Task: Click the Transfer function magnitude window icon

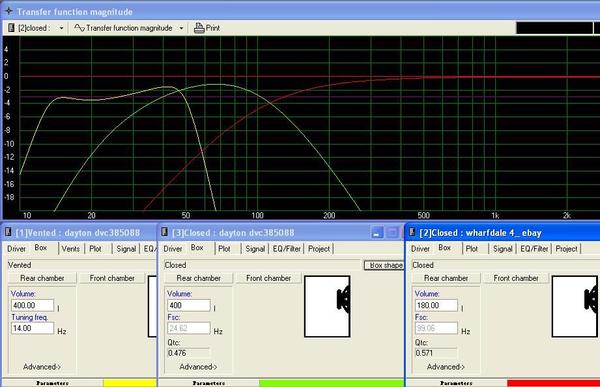Action: [8, 11]
